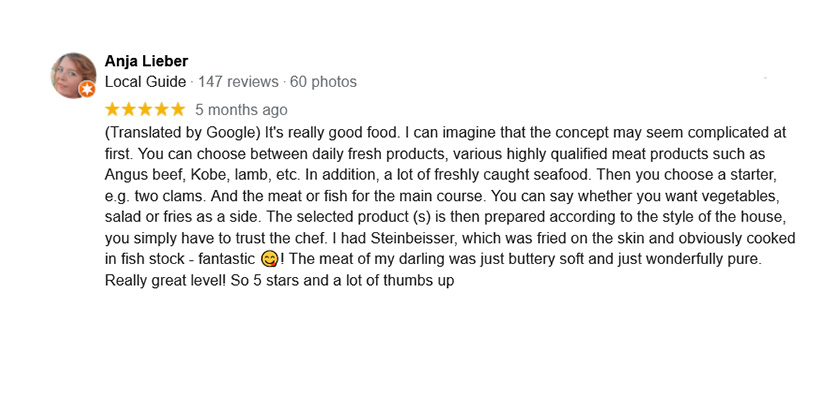Viewport: 840px width, 400px height.
Task: Click the Translated by Google note
Action: click(183, 133)
